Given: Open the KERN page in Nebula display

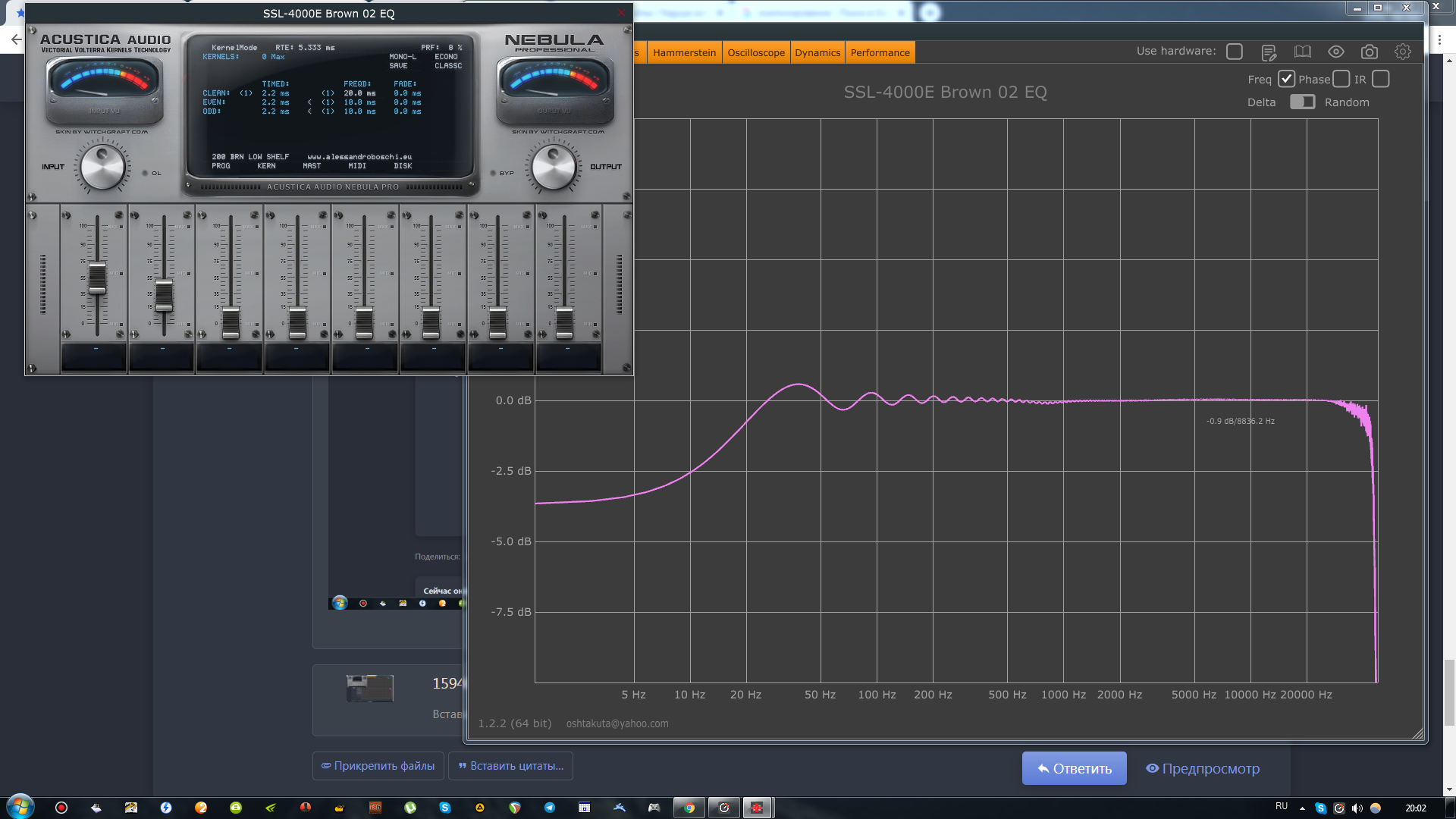Looking at the screenshot, I should (266, 165).
